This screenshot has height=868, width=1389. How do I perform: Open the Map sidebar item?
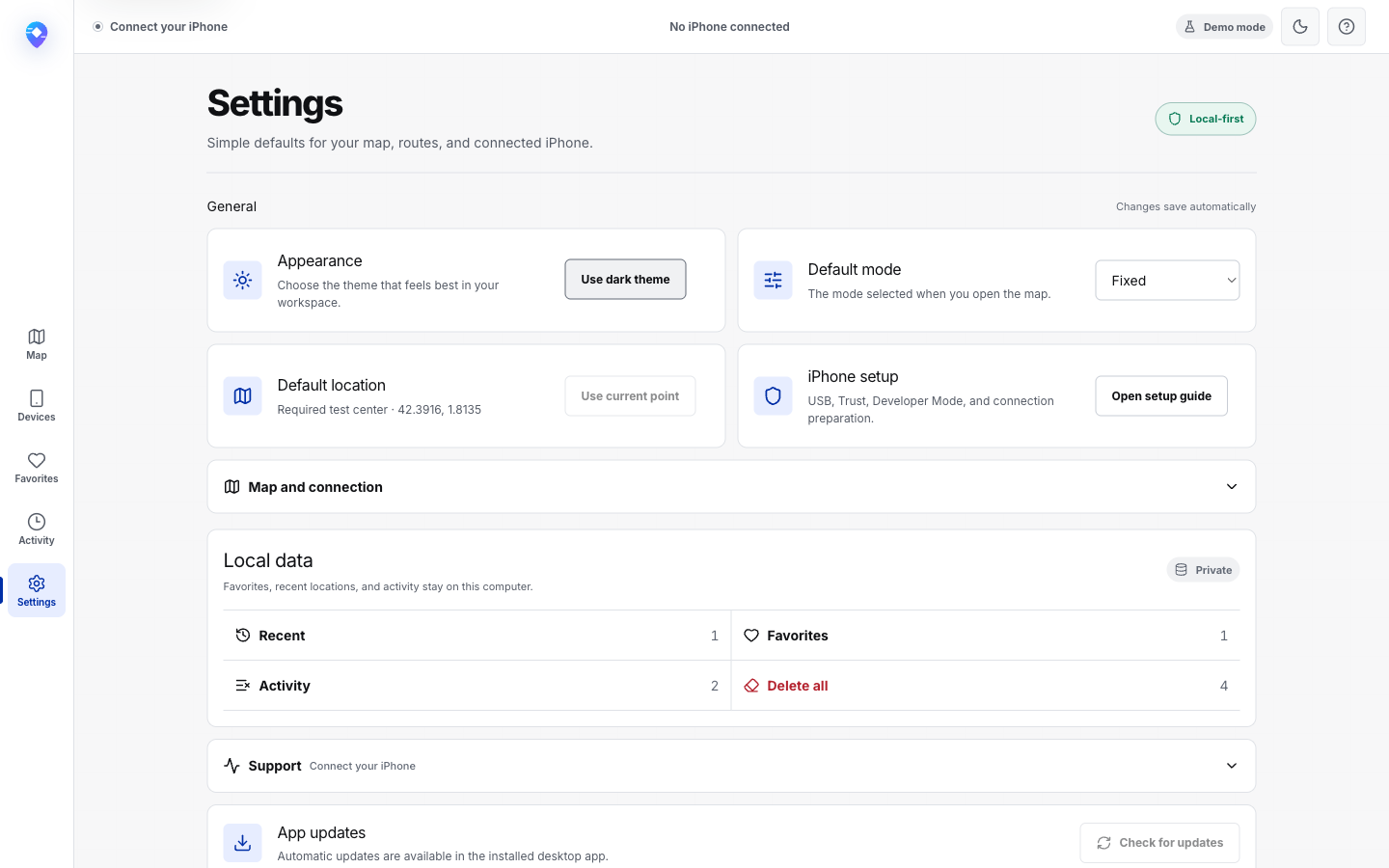click(x=37, y=343)
